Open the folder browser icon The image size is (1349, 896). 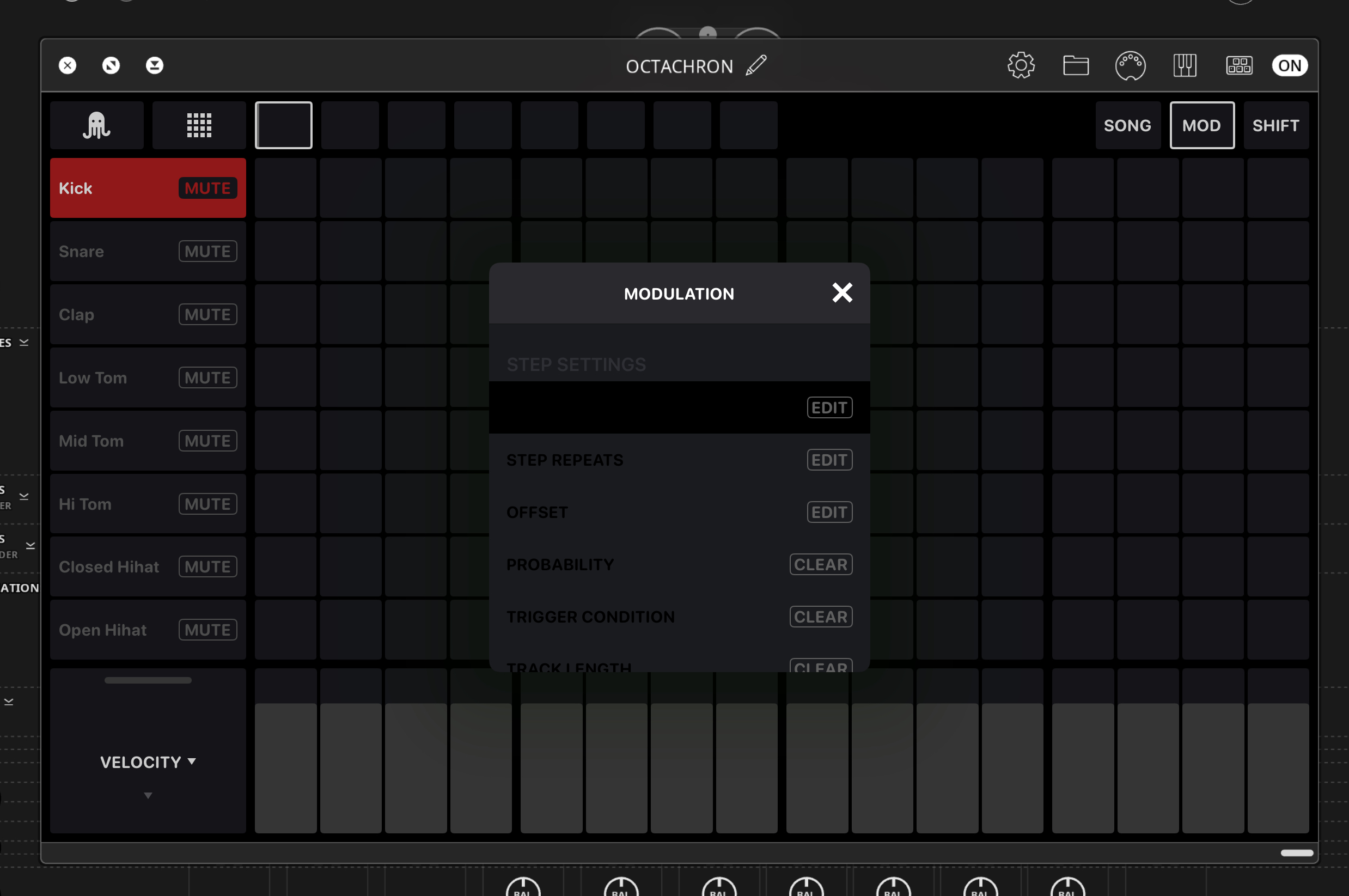click(x=1075, y=66)
